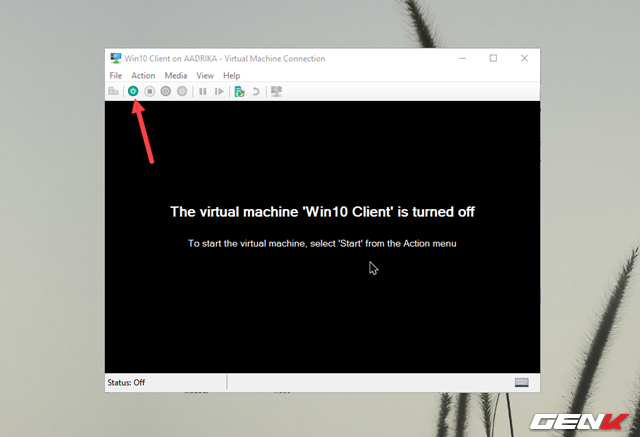Open the Help menu
The image size is (640, 437).
coord(231,75)
